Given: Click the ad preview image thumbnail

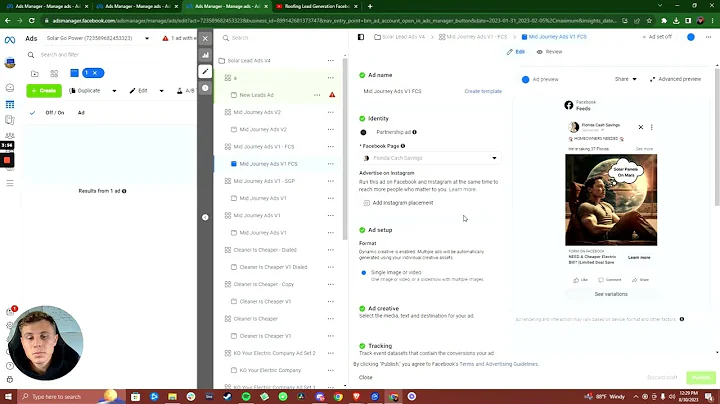Looking at the screenshot, I should [611, 200].
